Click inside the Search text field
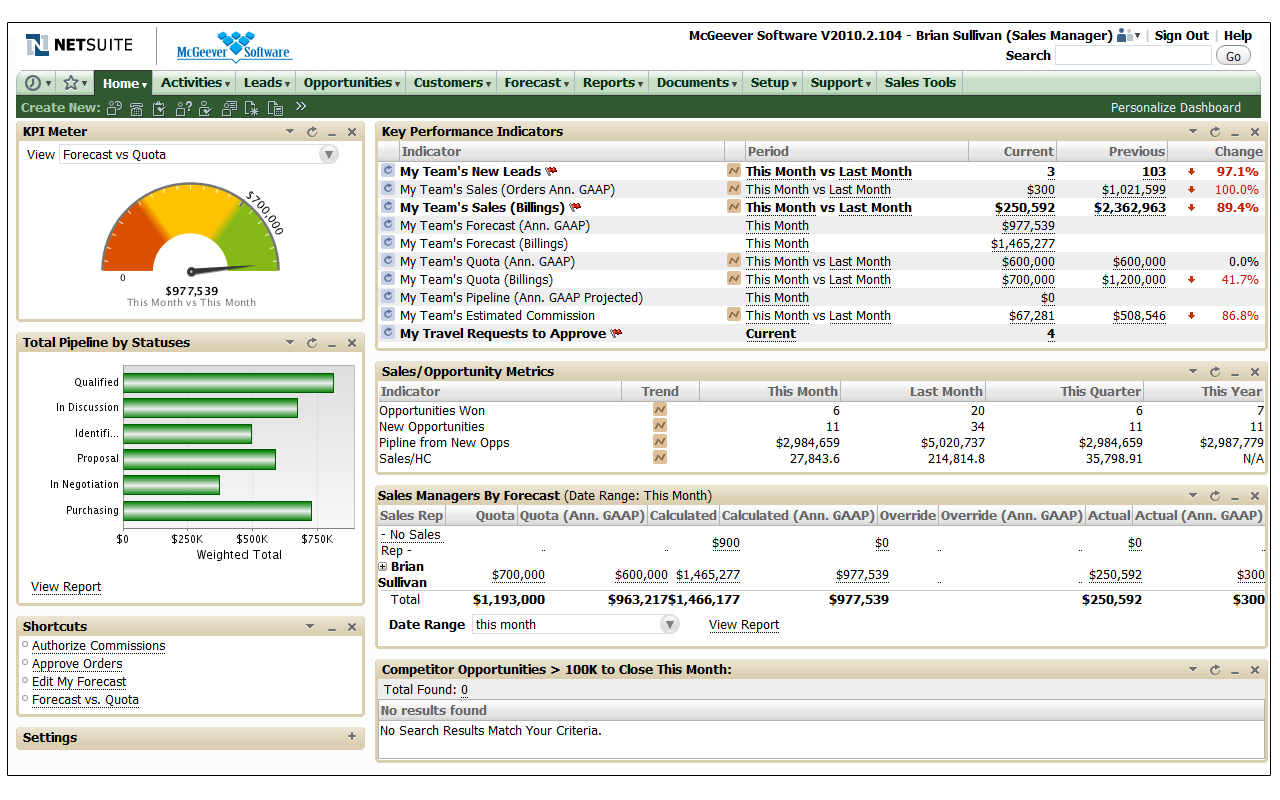This screenshot has height=800, width=1280. tap(1132, 56)
